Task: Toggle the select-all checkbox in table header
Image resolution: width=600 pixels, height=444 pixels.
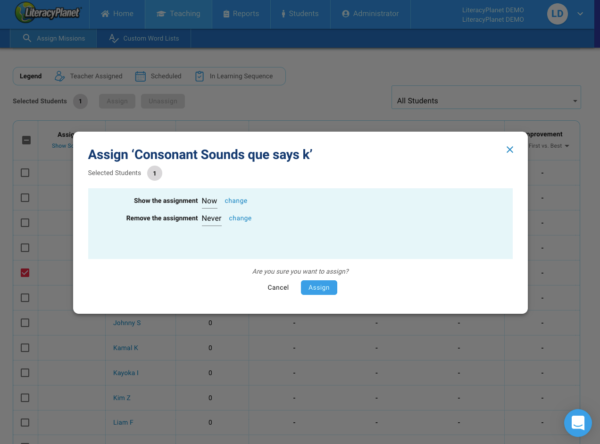Action: (25, 140)
